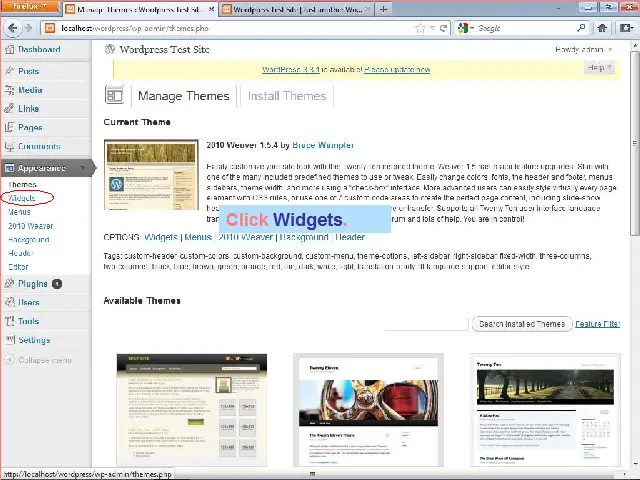The height and width of the screenshot is (480, 640).
Task: Open Settings in the admin sidebar
Action: point(34,340)
